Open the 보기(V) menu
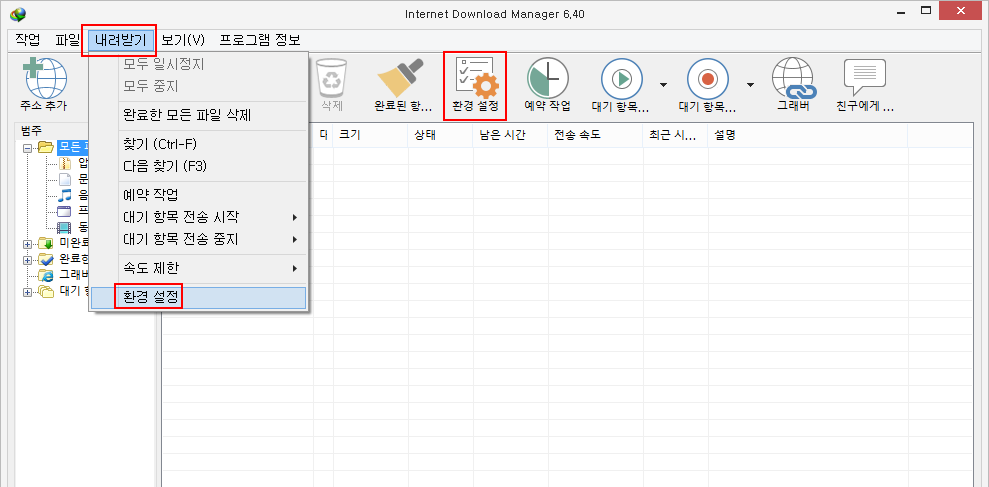The width and height of the screenshot is (989, 487). pos(183,40)
